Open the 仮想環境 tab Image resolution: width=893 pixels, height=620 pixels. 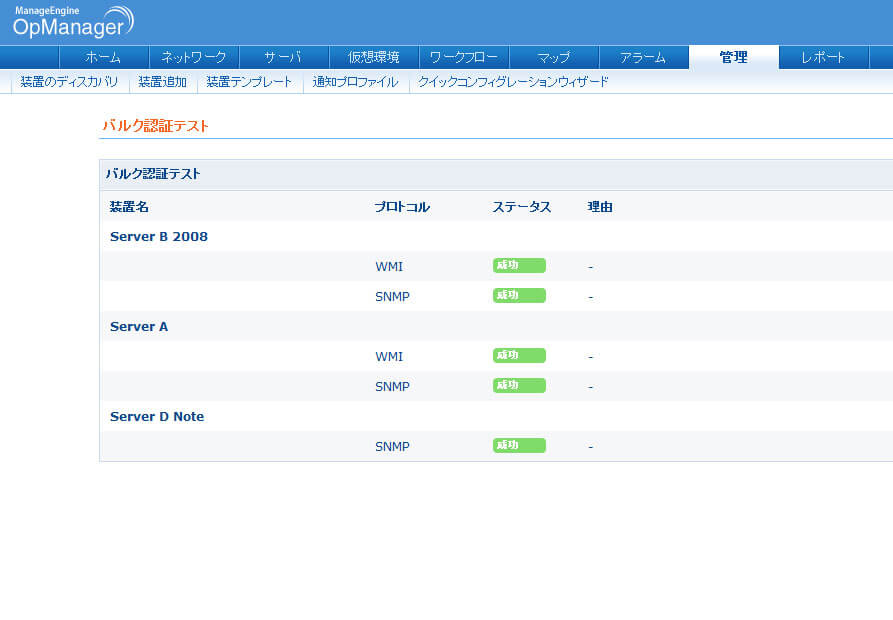pyautogui.click(x=374, y=57)
